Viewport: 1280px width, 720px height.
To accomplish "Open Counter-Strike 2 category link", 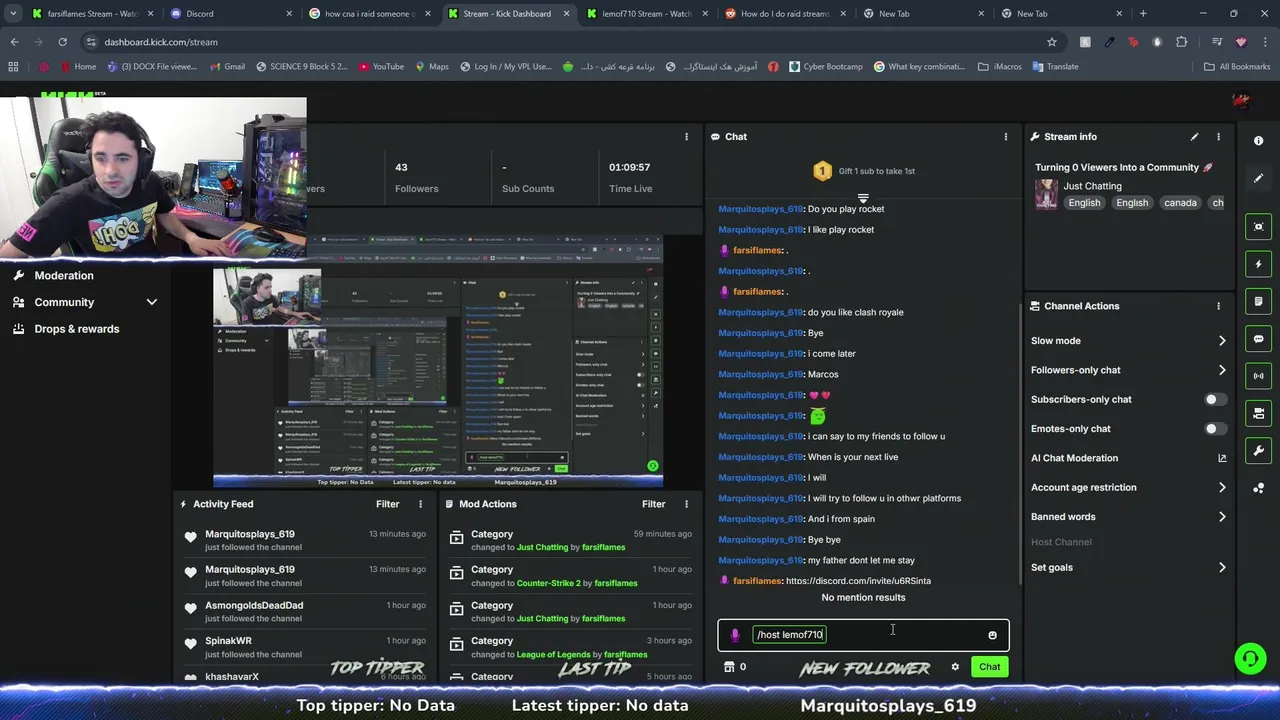I will click(548, 583).
